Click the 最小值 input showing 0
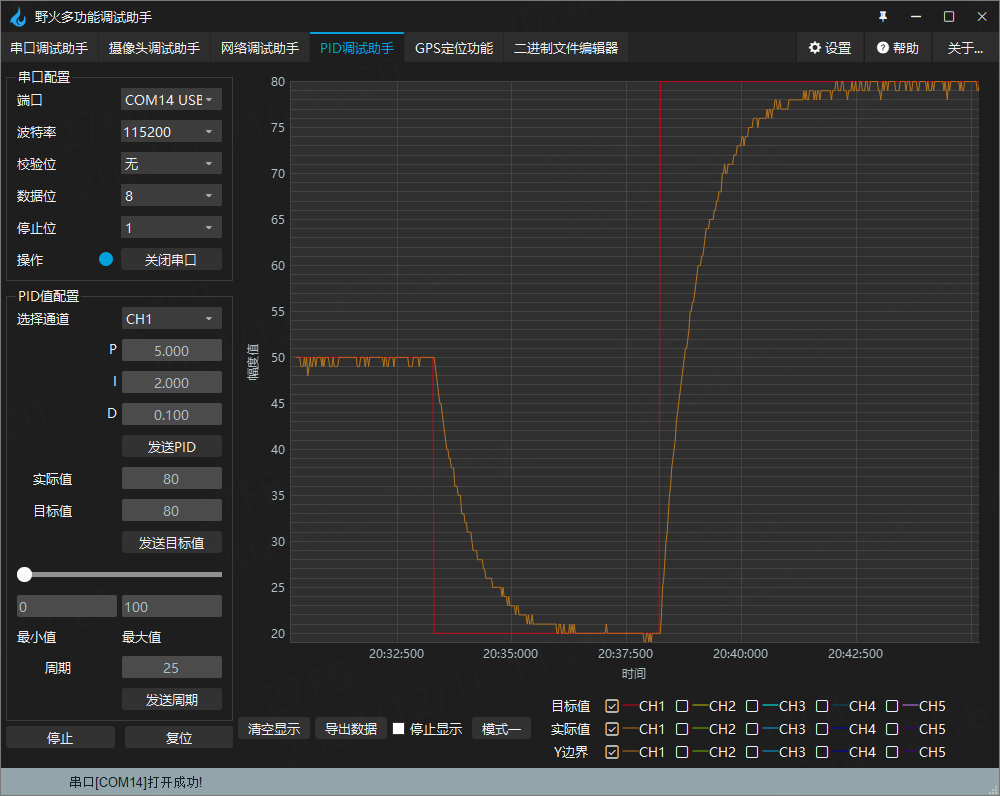Screen dimensions: 1000x796 pyautogui.click(x=67, y=606)
